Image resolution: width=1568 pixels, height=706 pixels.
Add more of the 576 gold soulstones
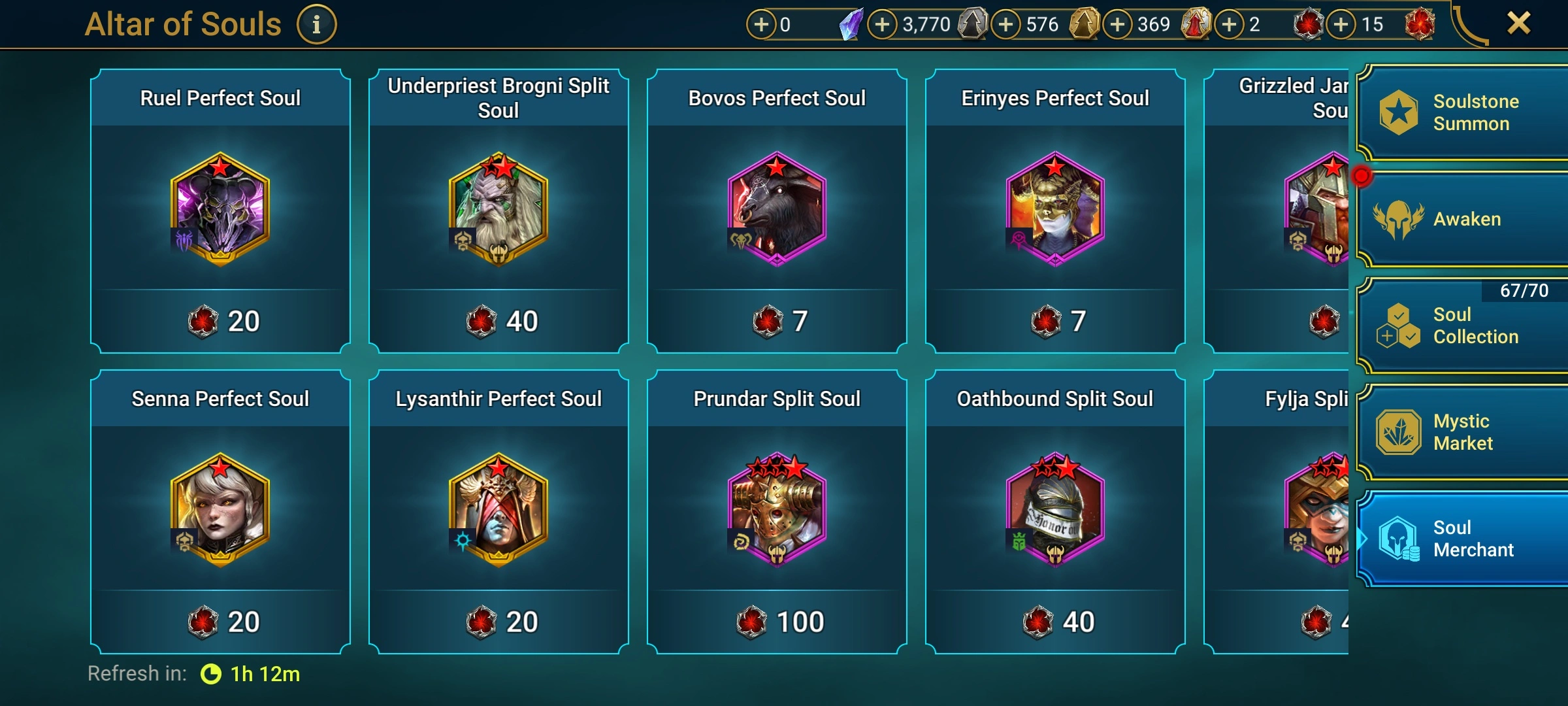tap(1006, 25)
